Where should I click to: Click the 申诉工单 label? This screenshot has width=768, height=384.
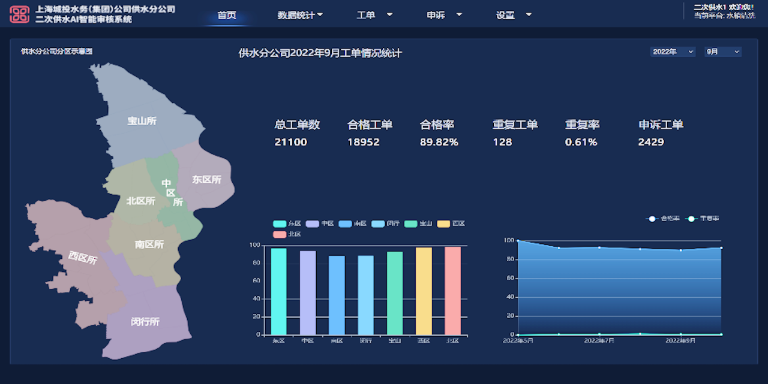[661, 125]
